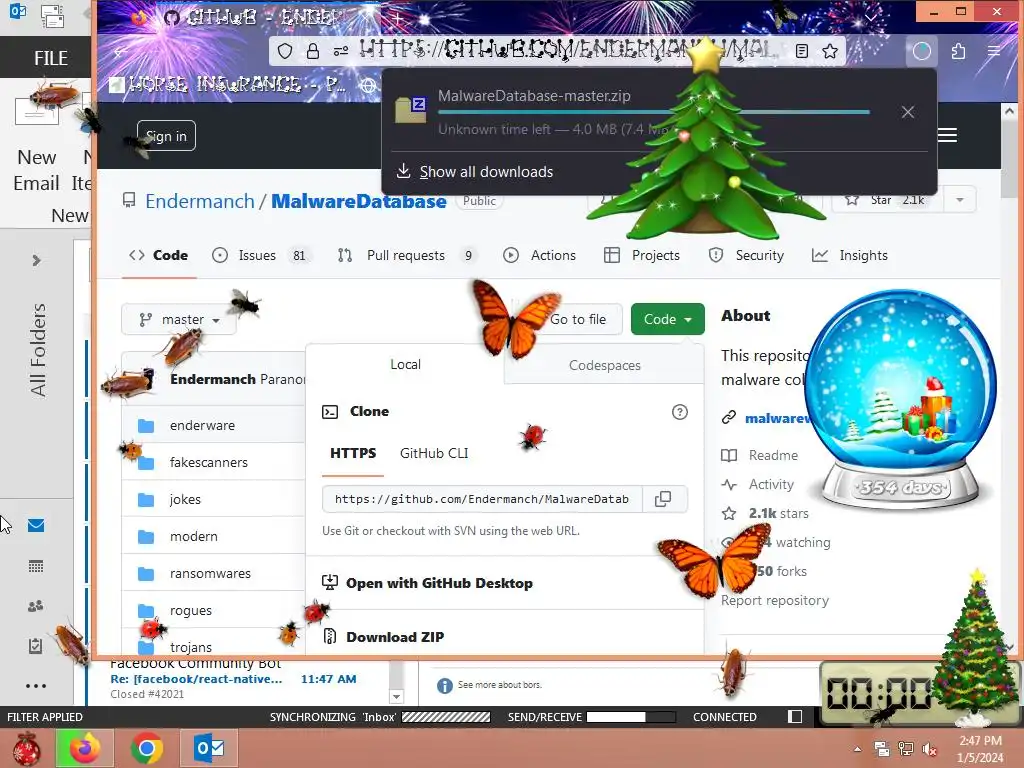1024x768 pixels.
Task: Open the Projects tab
Action: pos(642,255)
